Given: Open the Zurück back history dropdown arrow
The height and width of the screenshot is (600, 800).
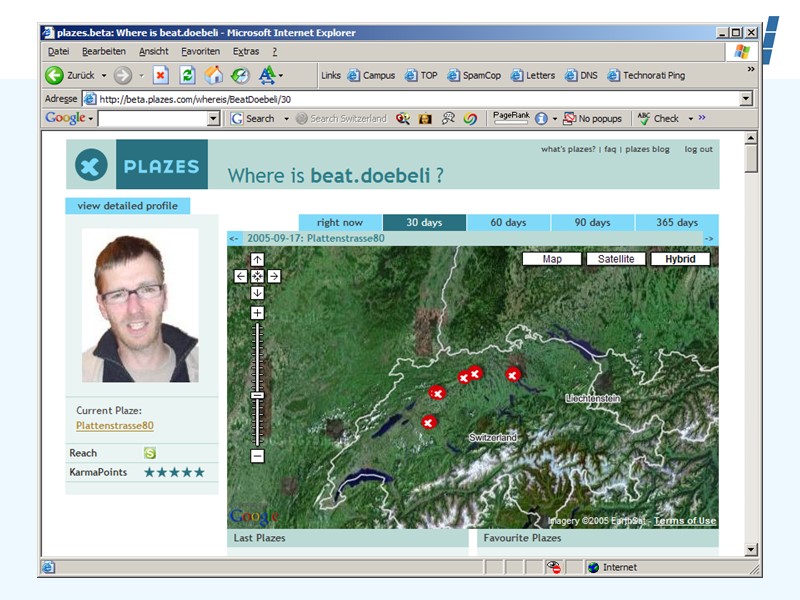Looking at the screenshot, I should 102,75.
